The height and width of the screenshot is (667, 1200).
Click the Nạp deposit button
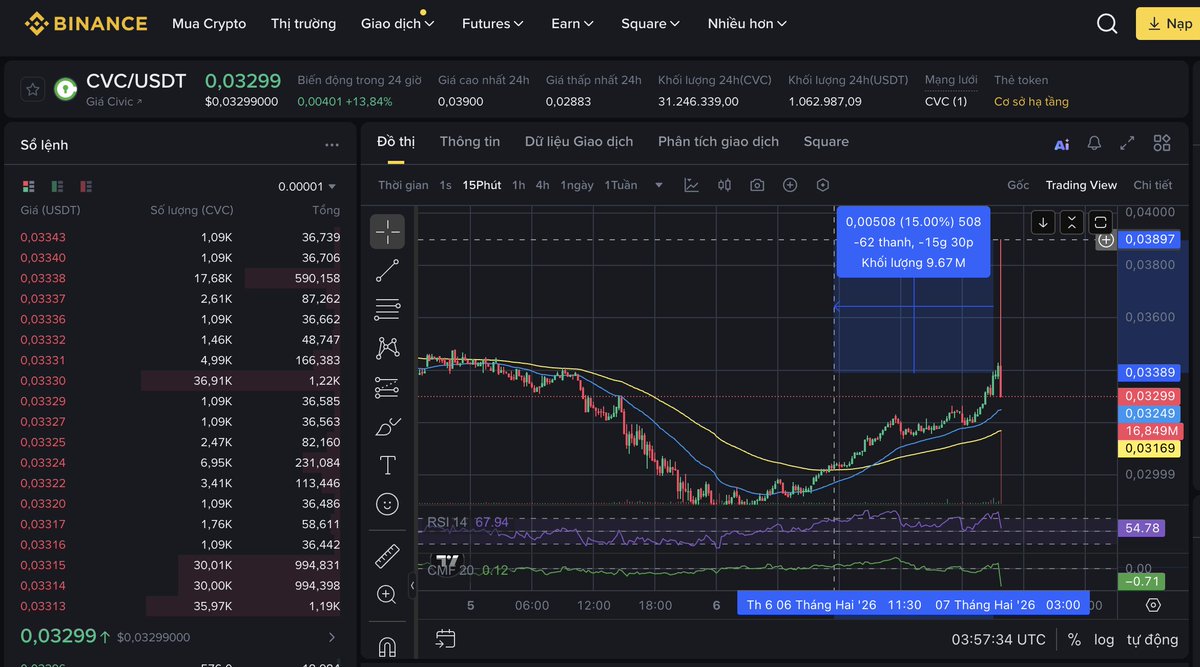[1168, 23]
